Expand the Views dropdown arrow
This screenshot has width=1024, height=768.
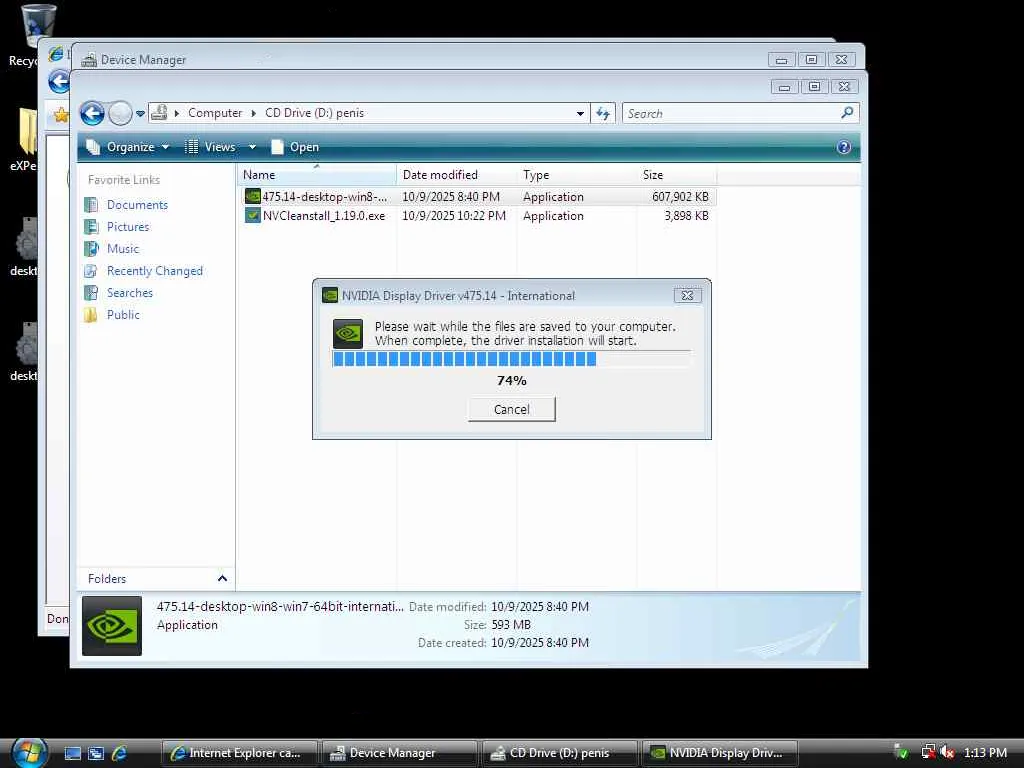pos(252,147)
